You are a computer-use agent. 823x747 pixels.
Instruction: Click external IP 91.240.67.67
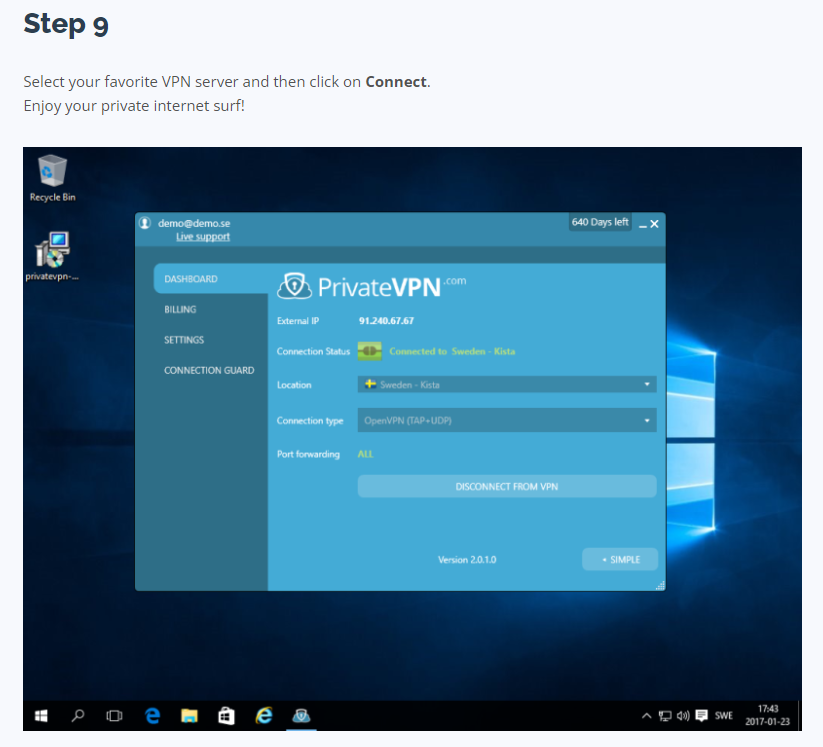386,321
